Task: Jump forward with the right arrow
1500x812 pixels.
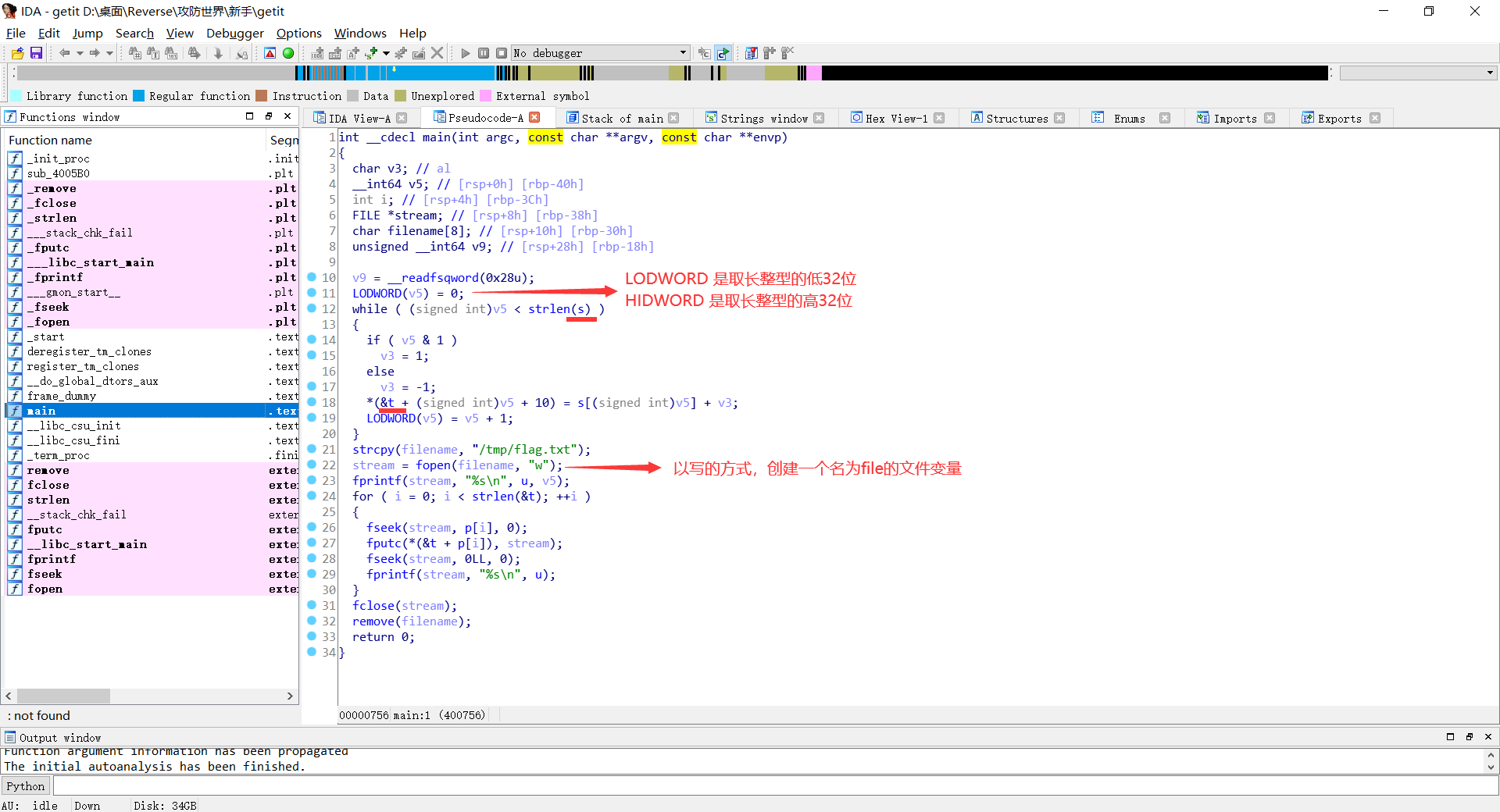Action: 95,53
